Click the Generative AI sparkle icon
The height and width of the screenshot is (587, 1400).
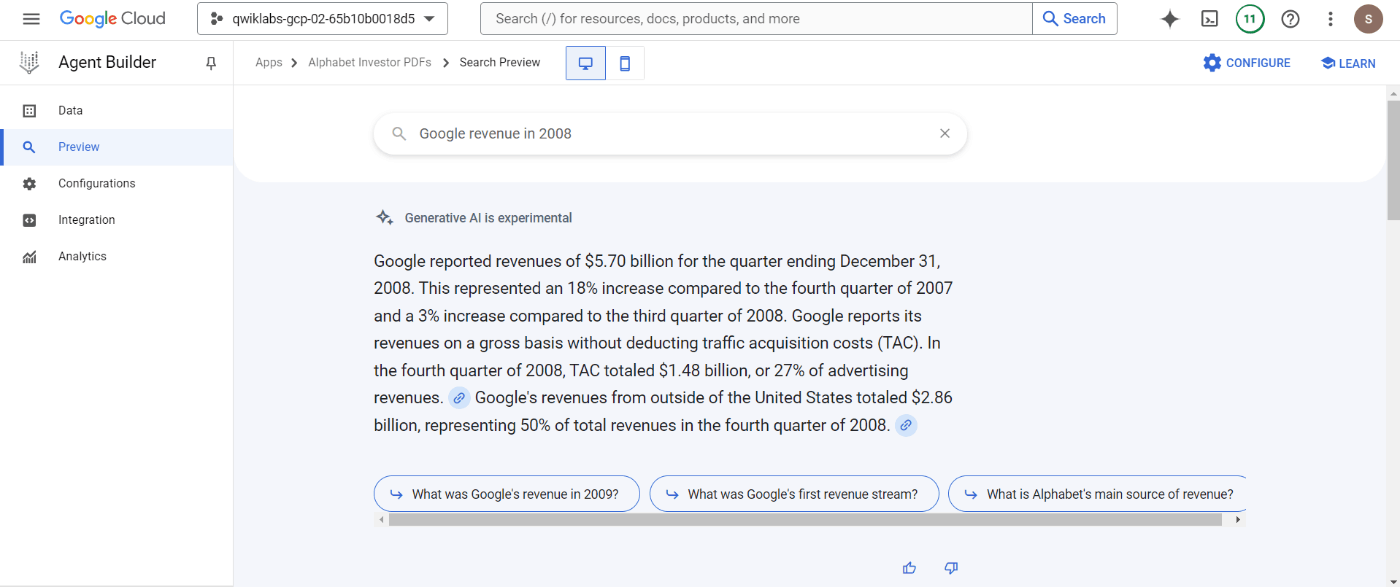pos(384,218)
